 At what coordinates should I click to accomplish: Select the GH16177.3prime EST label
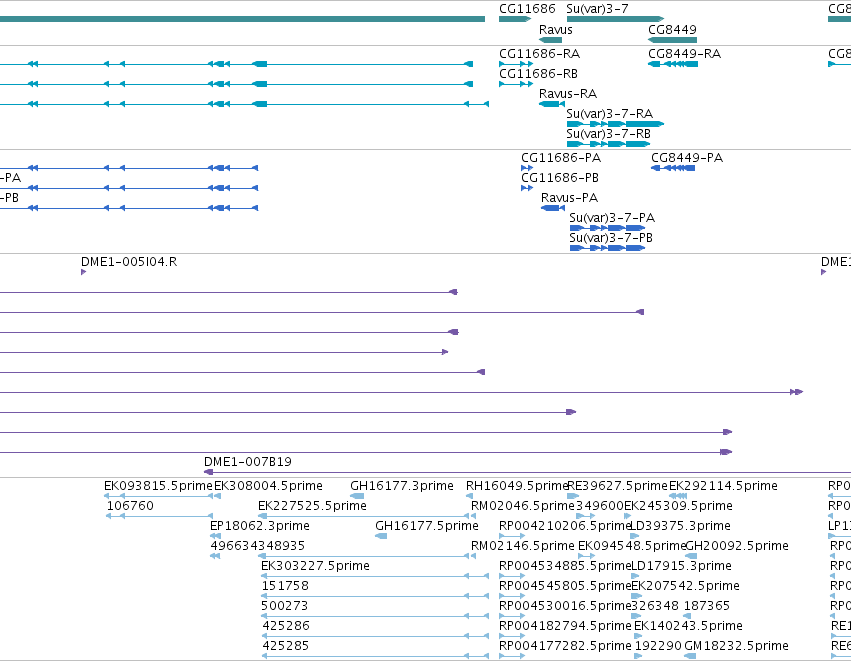coord(402,486)
